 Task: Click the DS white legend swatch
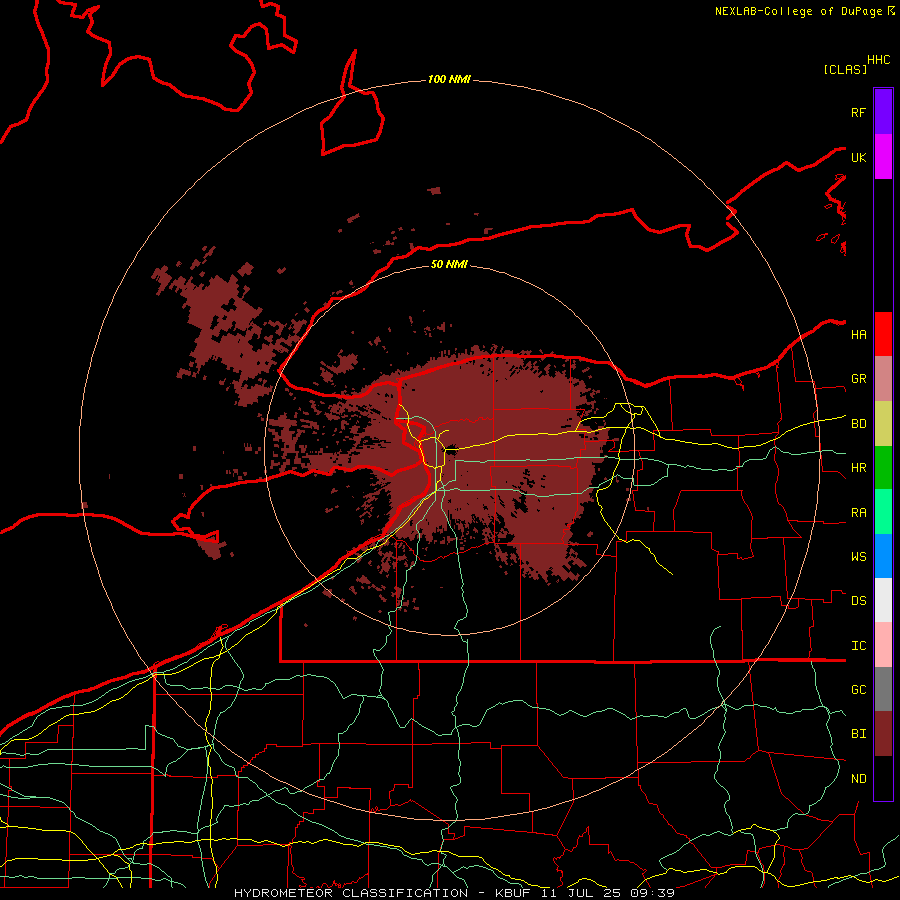click(x=883, y=600)
